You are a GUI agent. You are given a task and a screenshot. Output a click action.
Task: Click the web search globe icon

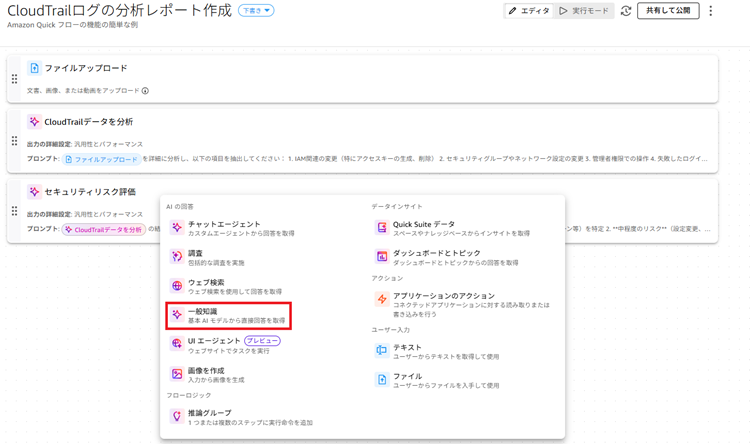pyautogui.click(x=177, y=286)
